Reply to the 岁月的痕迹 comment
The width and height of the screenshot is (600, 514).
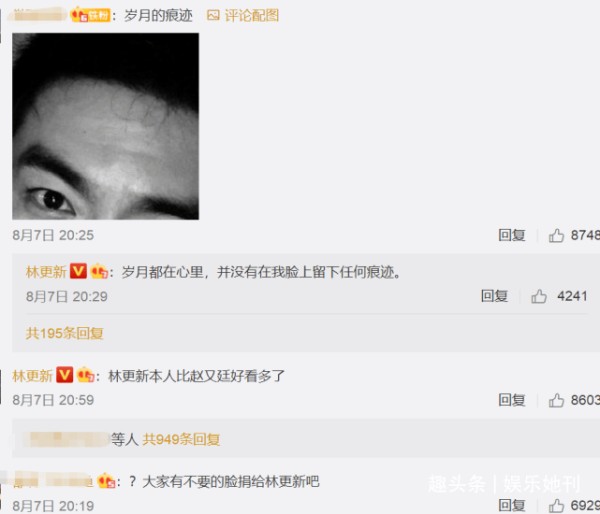click(x=512, y=235)
